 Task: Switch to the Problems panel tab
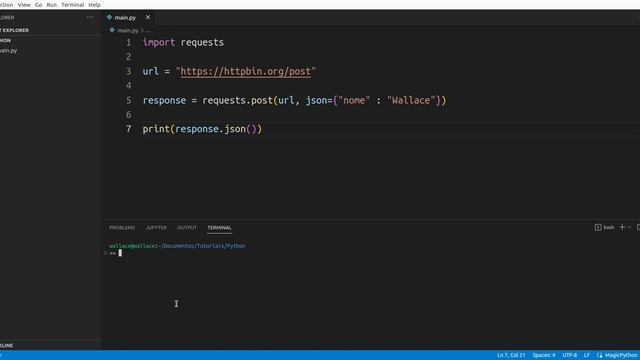click(122, 228)
